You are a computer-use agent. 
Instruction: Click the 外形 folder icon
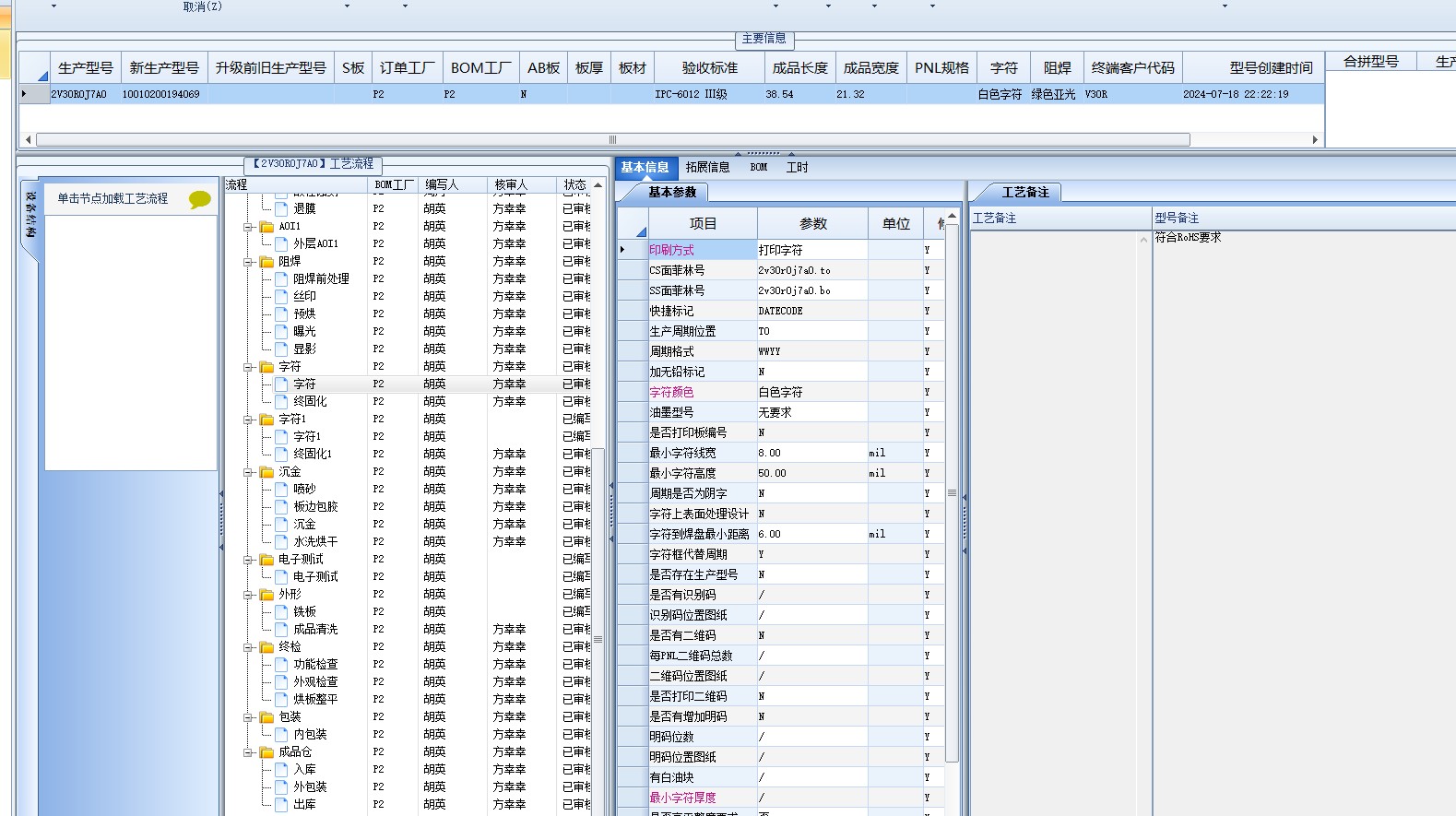coord(267,595)
